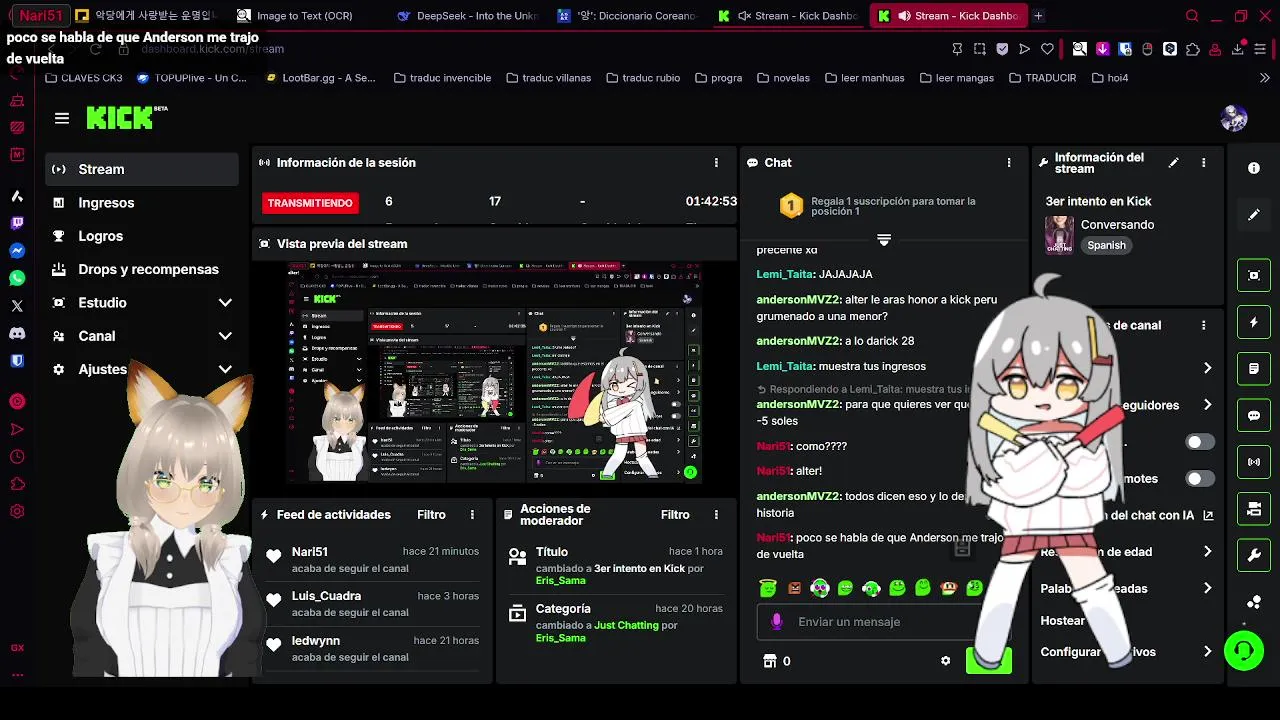Click the Eris_Sama link under Título change
Screen dimensions: 1280x720
pyautogui.click(x=560, y=581)
